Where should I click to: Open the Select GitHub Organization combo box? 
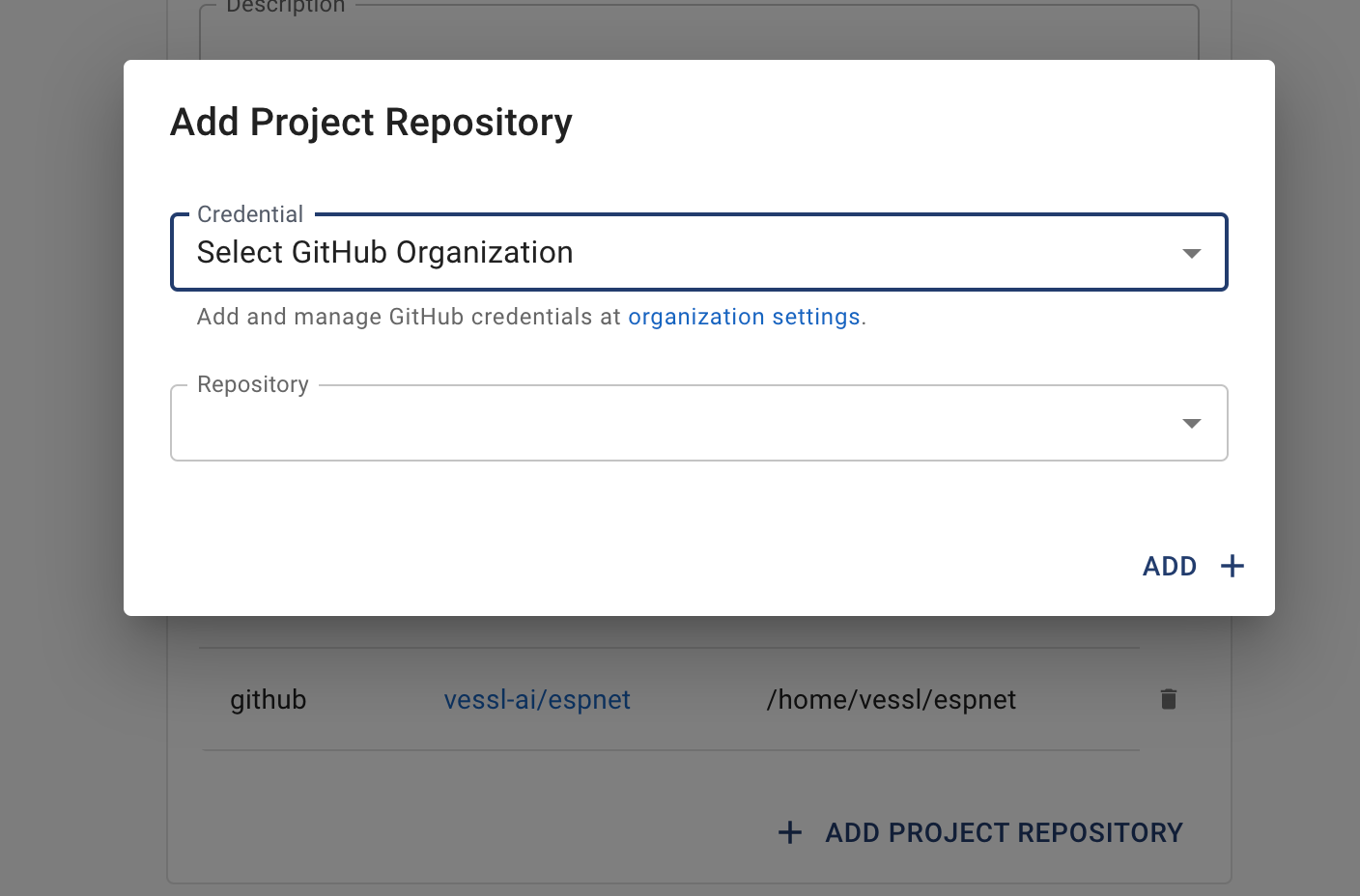pyautogui.click(x=676, y=253)
